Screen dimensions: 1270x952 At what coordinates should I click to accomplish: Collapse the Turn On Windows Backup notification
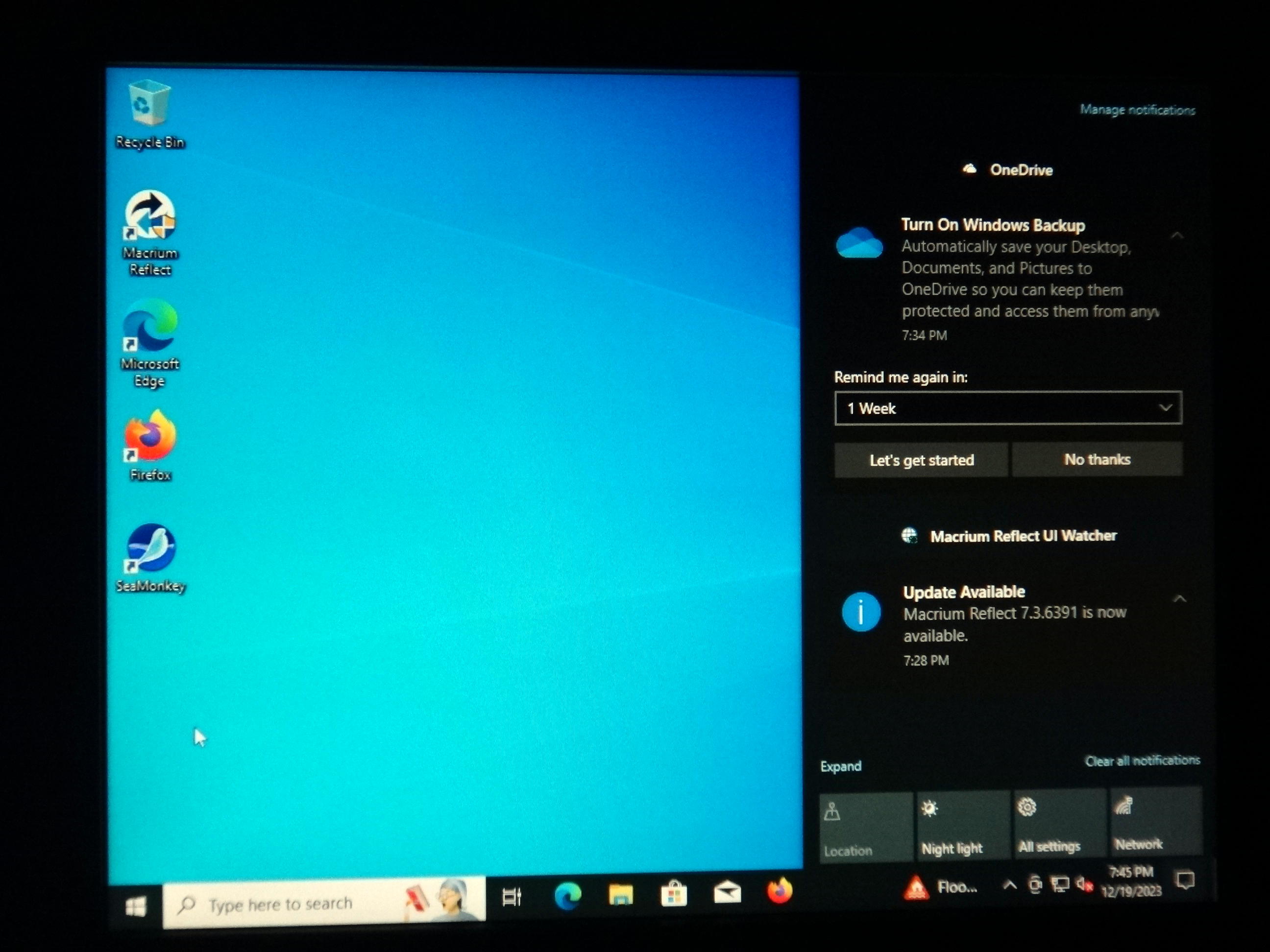[x=1177, y=235]
